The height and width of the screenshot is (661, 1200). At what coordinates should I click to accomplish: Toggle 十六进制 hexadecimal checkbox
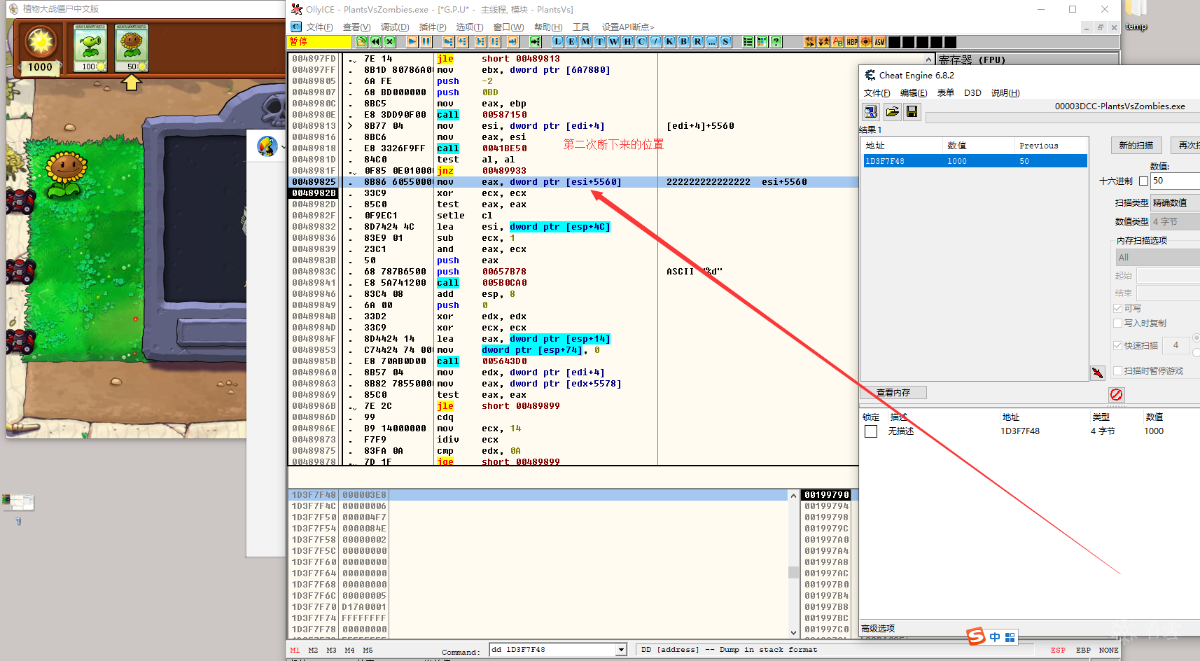coord(1144,181)
